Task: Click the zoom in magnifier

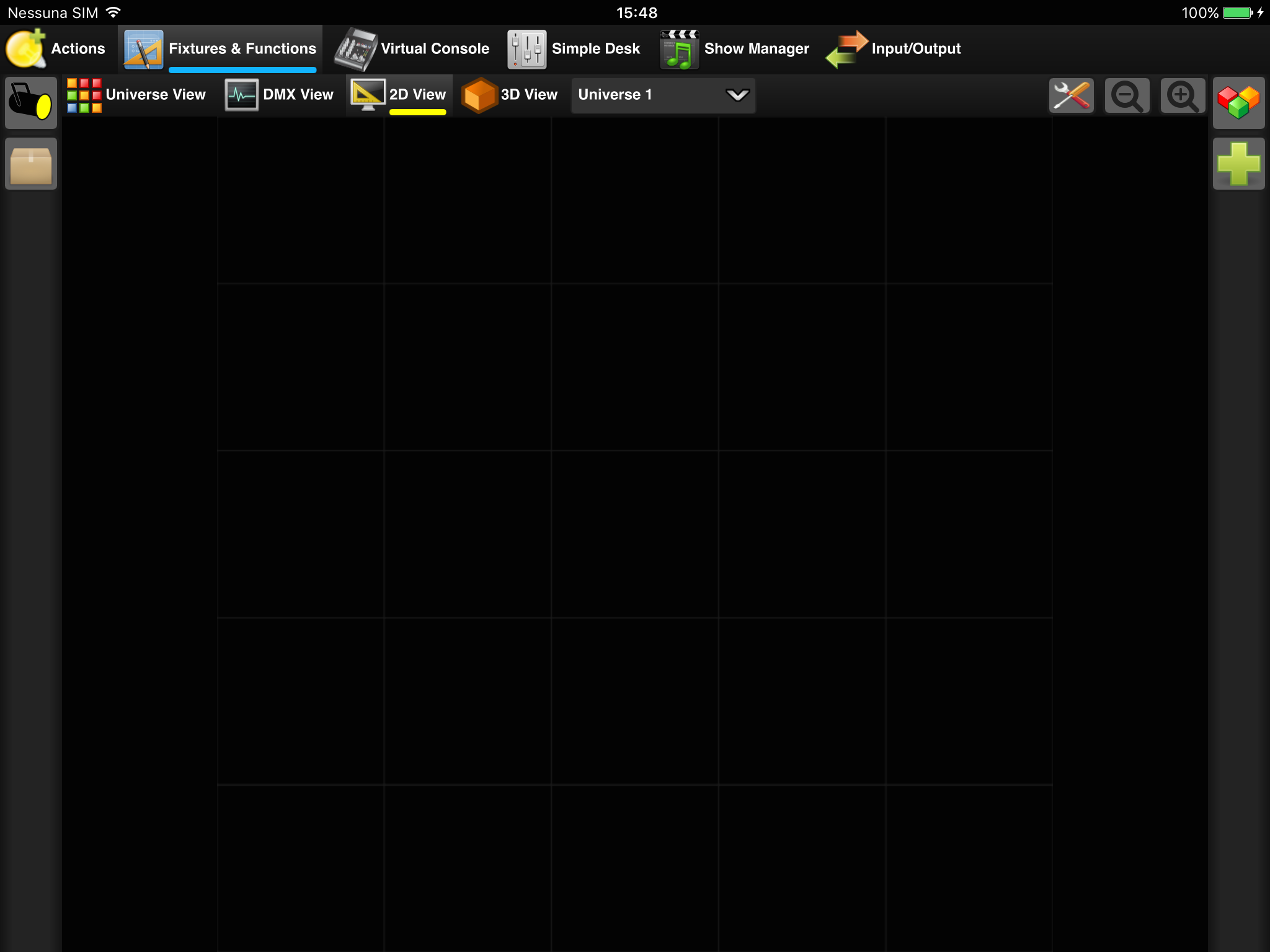Action: point(1183,95)
